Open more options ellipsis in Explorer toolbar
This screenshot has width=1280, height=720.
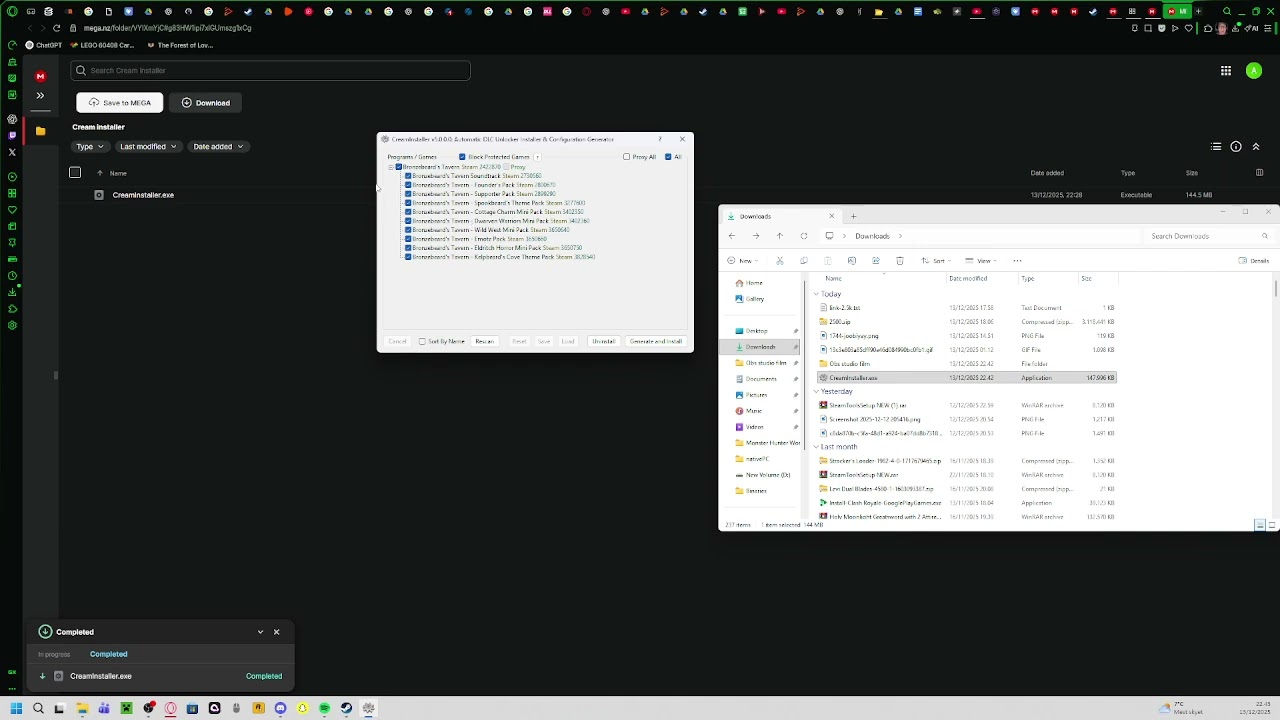click(x=1017, y=261)
